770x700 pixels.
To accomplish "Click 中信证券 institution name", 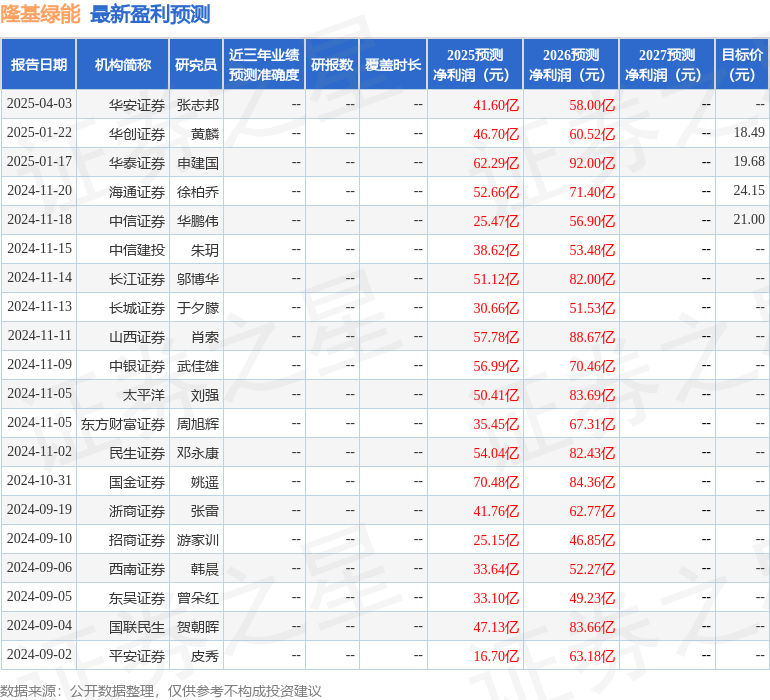I will pos(137,221).
